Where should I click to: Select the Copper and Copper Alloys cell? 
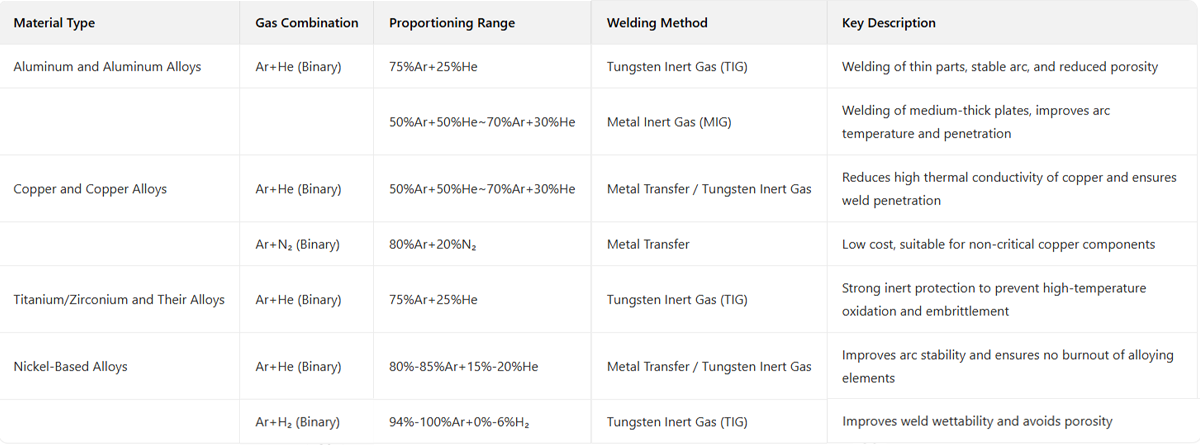click(90, 189)
